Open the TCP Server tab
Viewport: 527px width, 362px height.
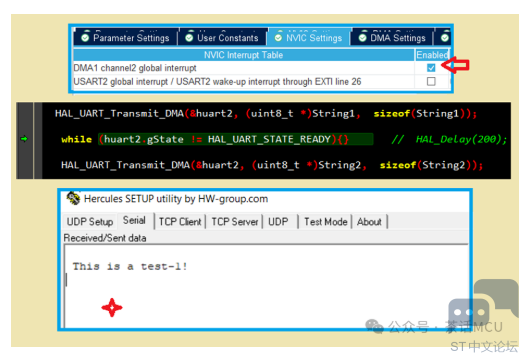235,222
